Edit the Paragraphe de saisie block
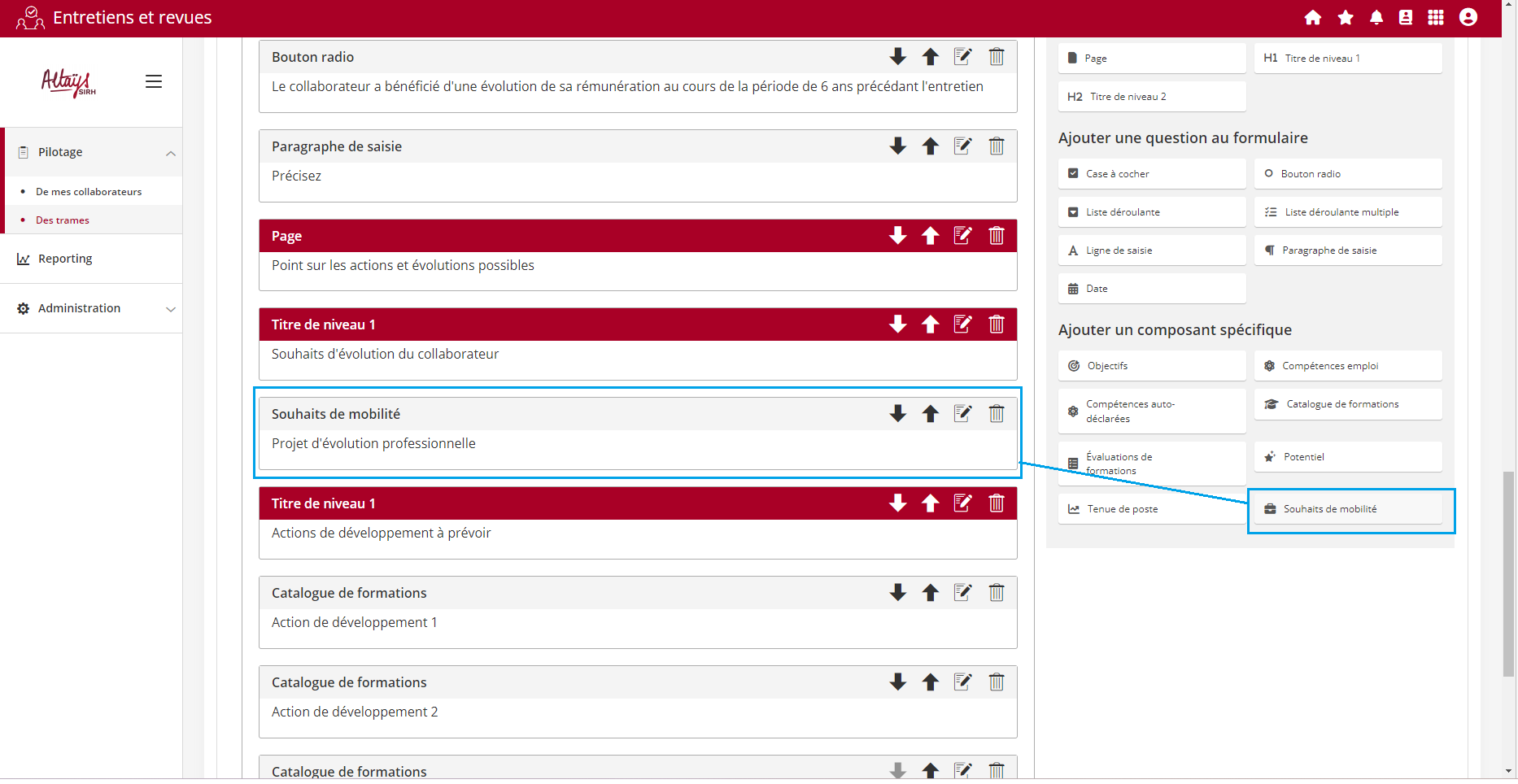Screen dimensions: 1518x784 pyautogui.click(x=963, y=146)
